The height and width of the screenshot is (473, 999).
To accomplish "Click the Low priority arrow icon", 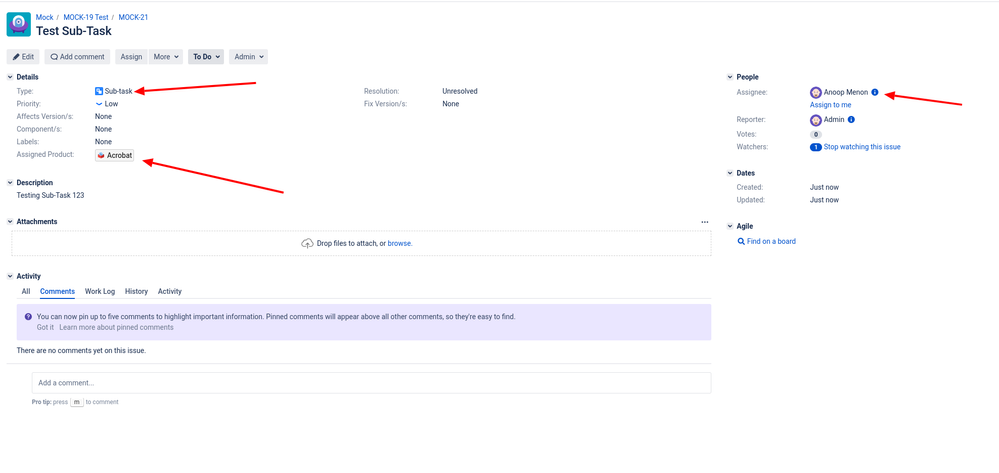I will click(99, 103).
